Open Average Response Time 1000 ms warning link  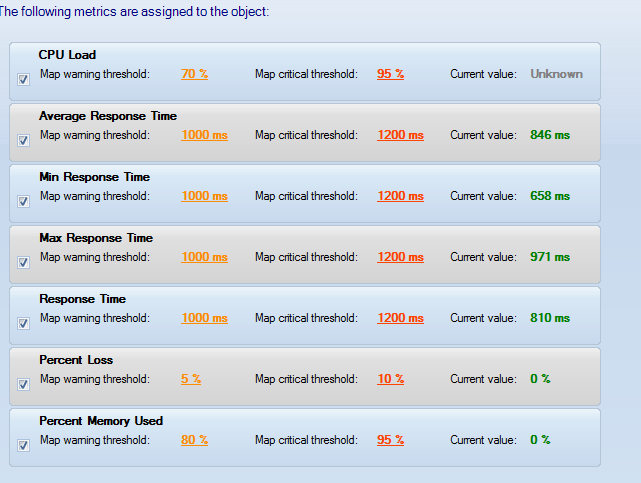coord(204,135)
